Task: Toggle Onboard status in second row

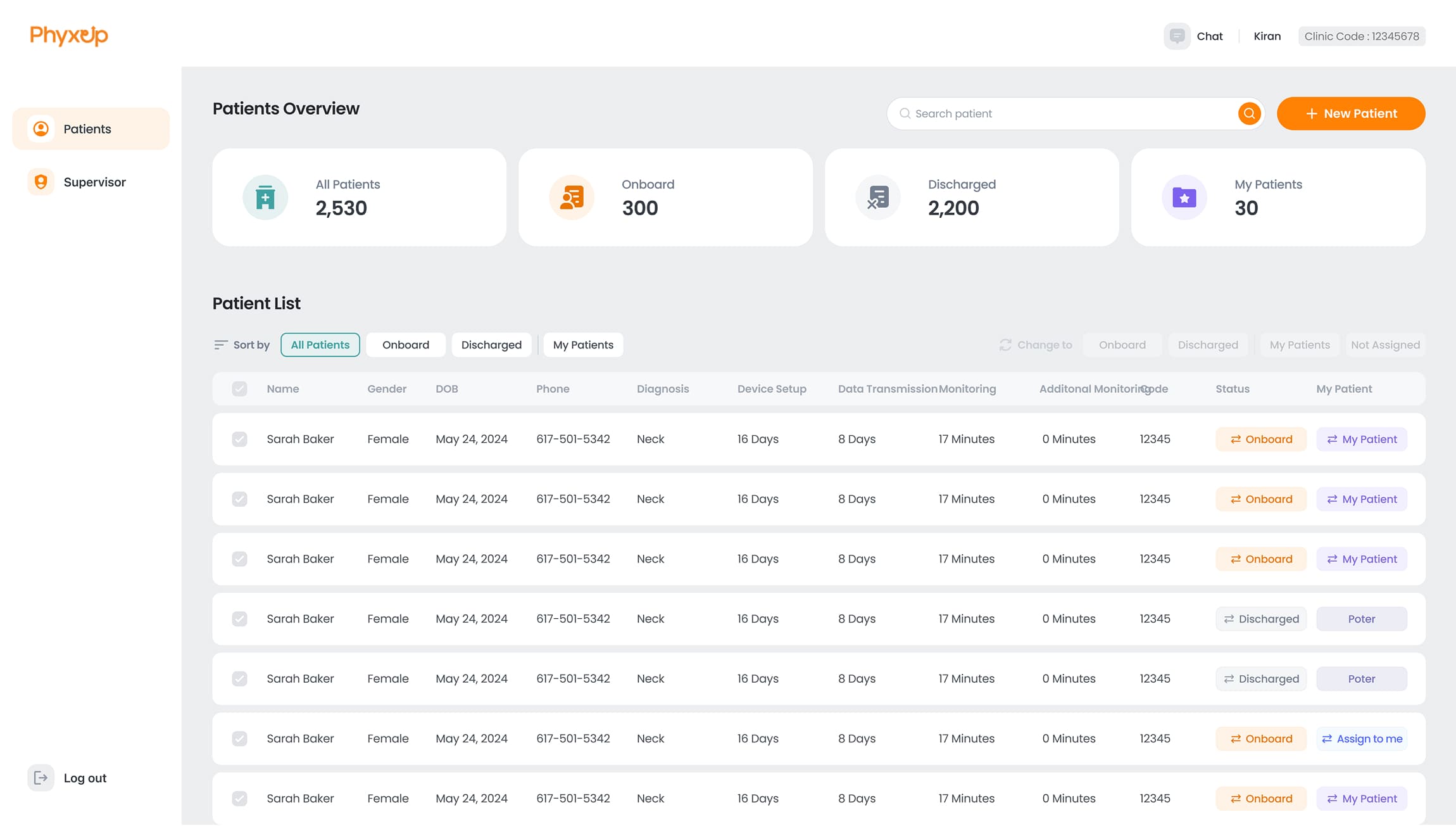Action: pos(1261,499)
